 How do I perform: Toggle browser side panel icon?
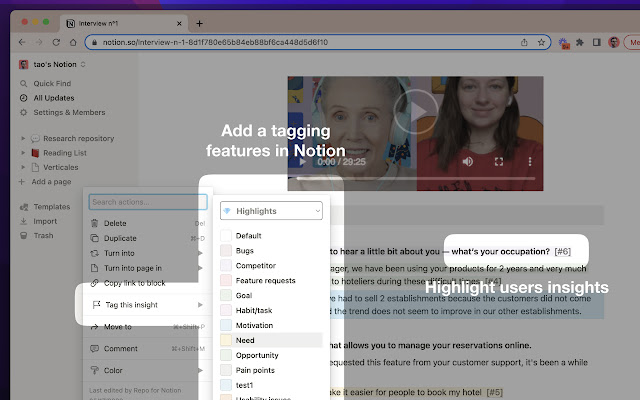[597, 42]
